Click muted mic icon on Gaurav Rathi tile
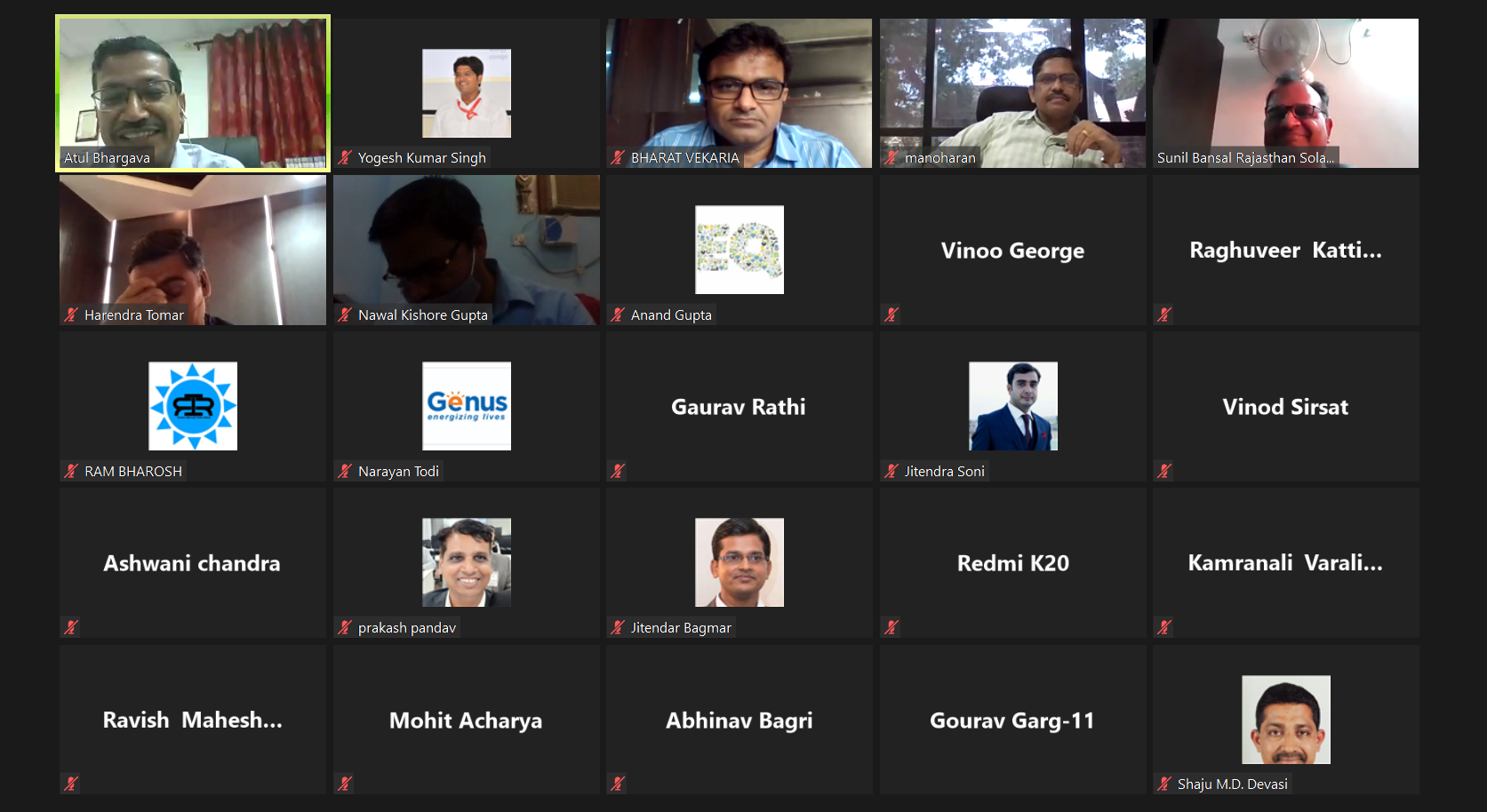The height and width of the screenshot is (812, 1487). point(618,471)
